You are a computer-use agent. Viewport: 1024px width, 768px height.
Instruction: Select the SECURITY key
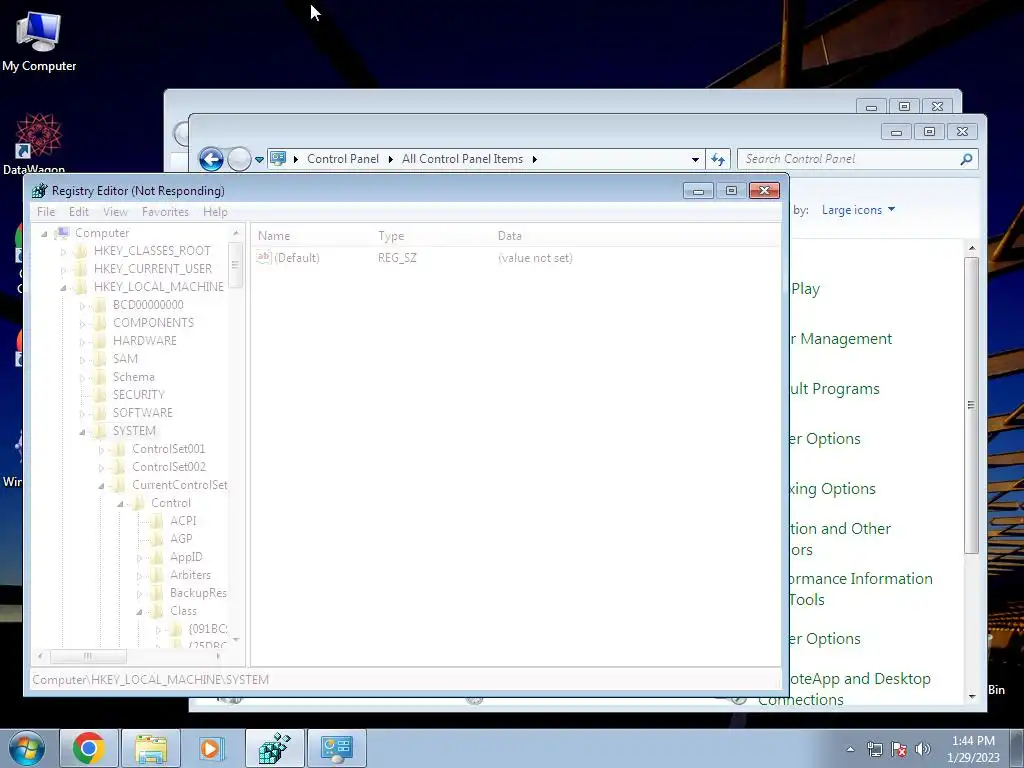point(138,394)
